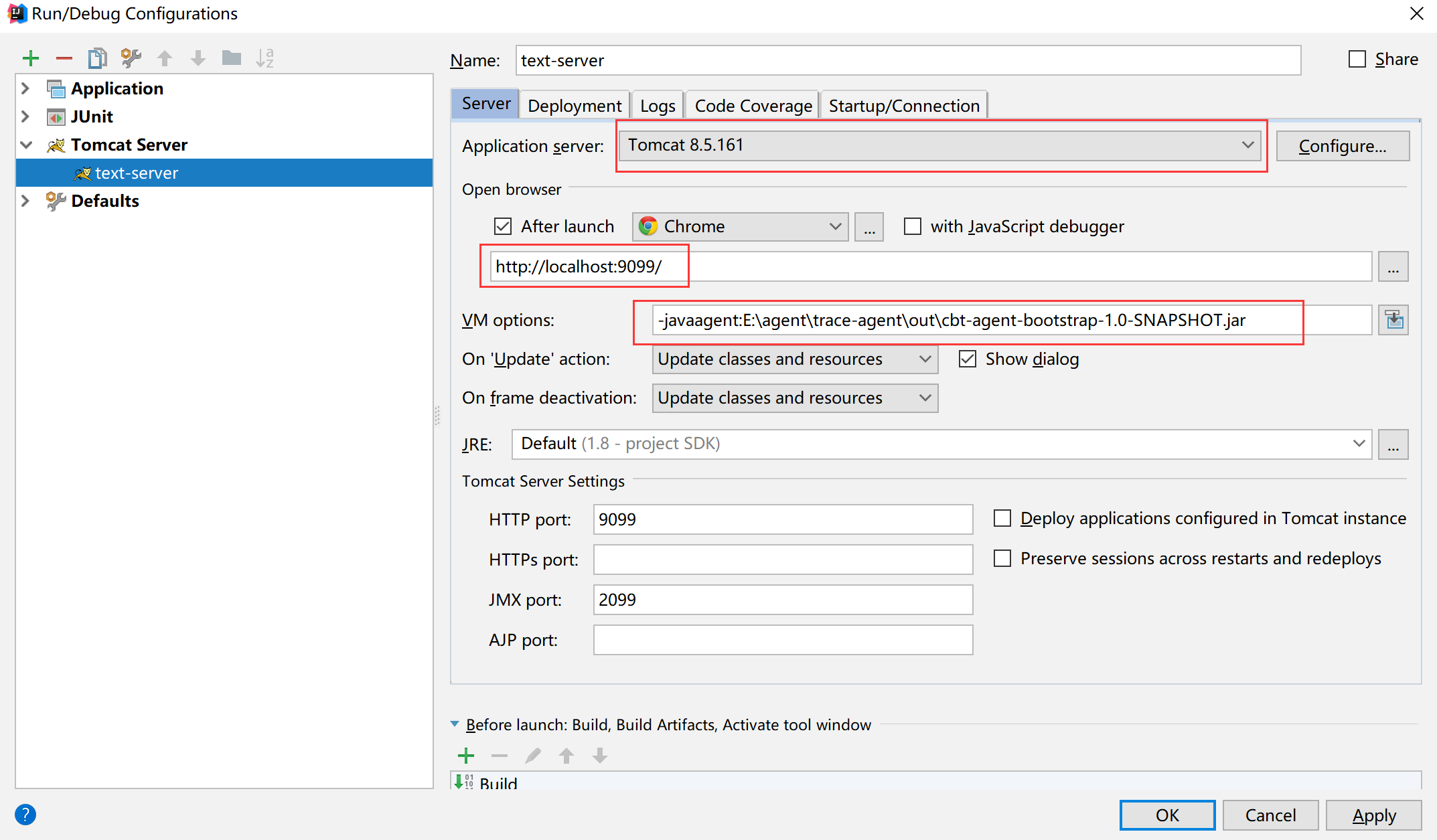
Task: Click the Sort Configurations alphabetically icon
Action: tap(265, 59)
